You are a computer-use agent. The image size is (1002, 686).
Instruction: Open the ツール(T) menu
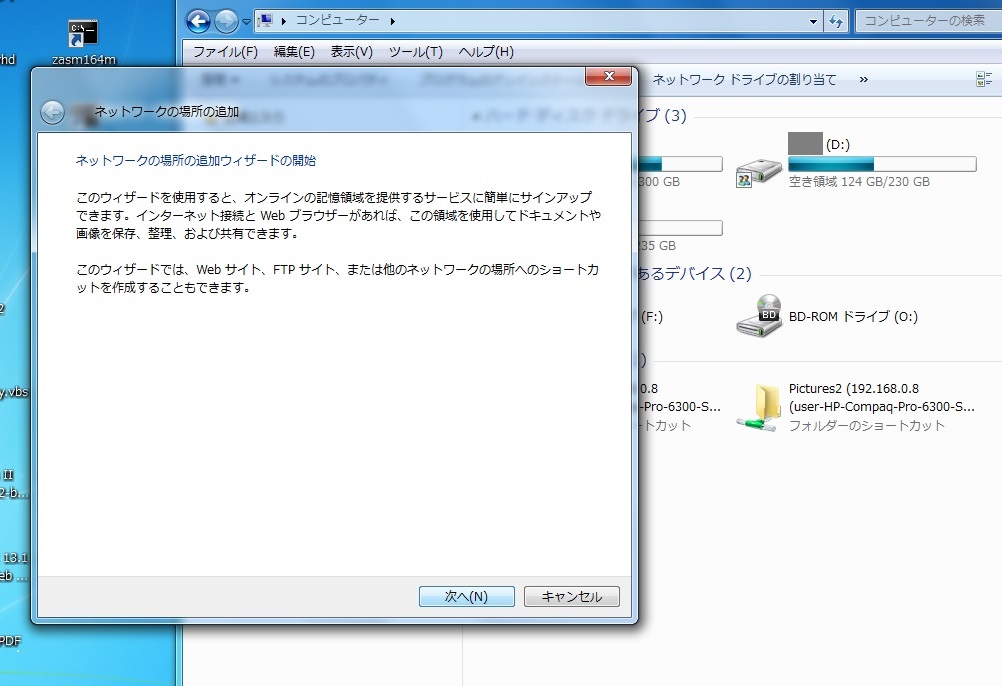tap(415, 52)
